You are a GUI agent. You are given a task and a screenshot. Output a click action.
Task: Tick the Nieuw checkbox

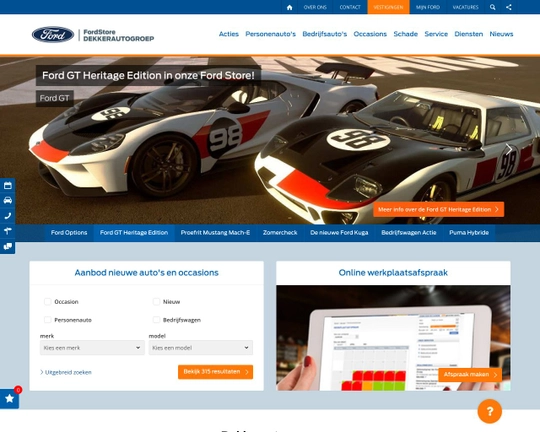point(156,302)
